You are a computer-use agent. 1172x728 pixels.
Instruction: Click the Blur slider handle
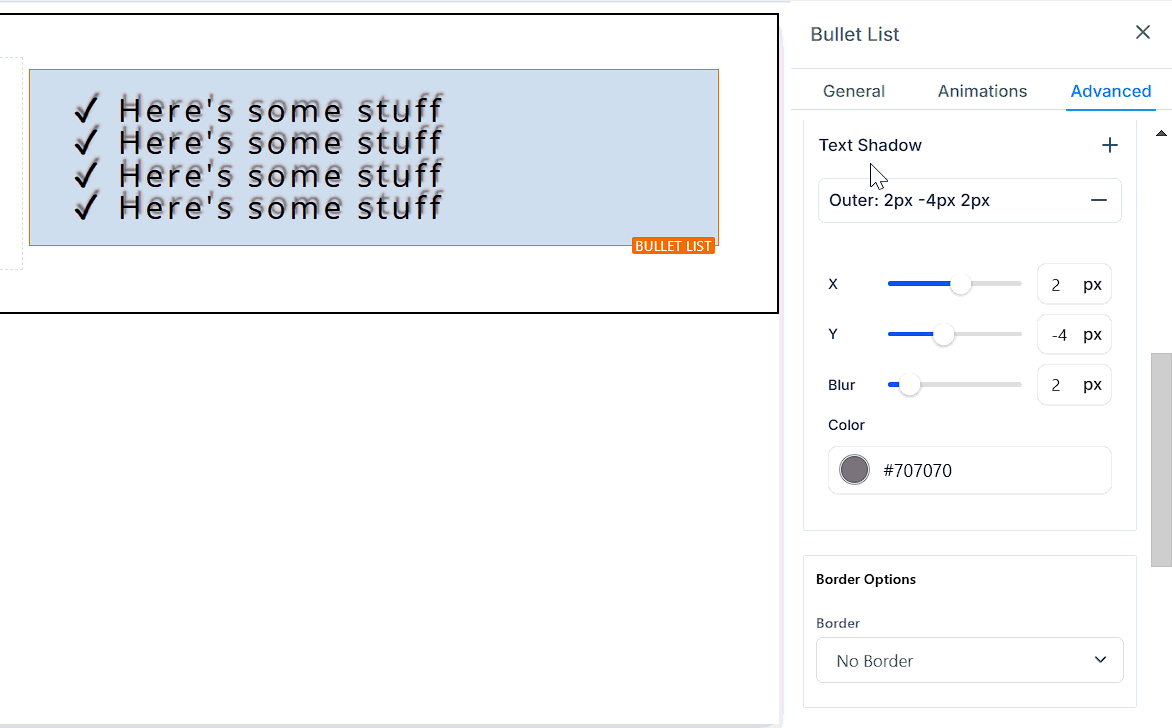coord(909,385)
